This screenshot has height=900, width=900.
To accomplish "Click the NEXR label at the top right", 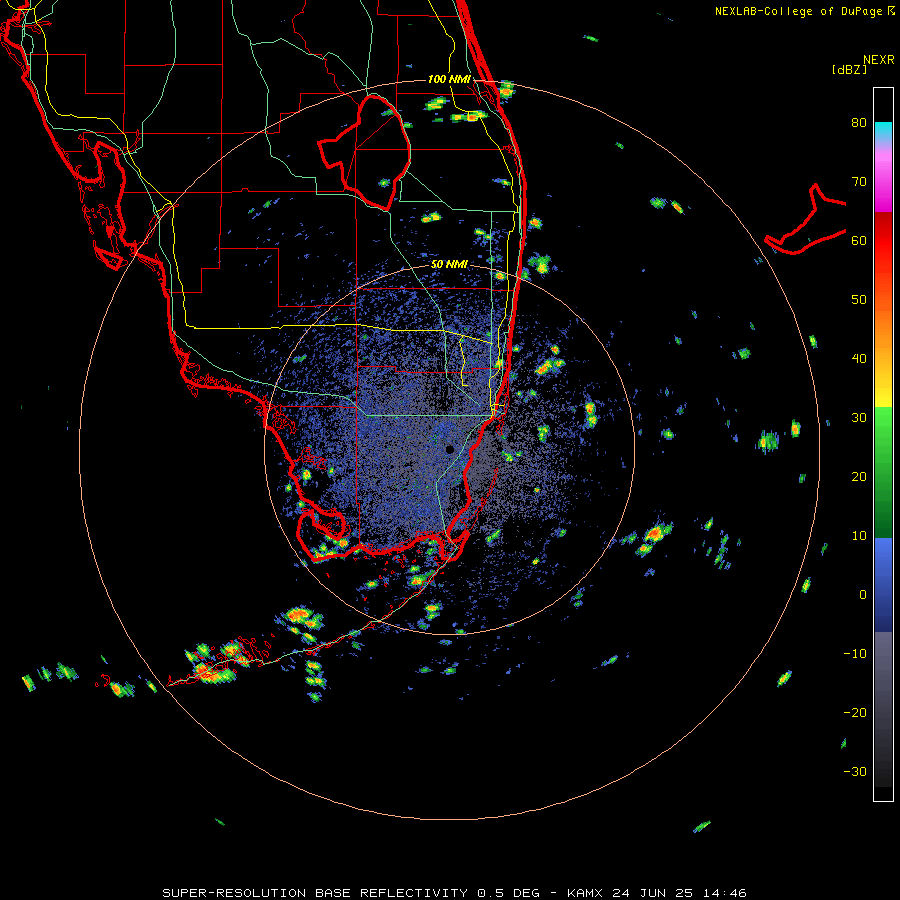I will point(878,60).
